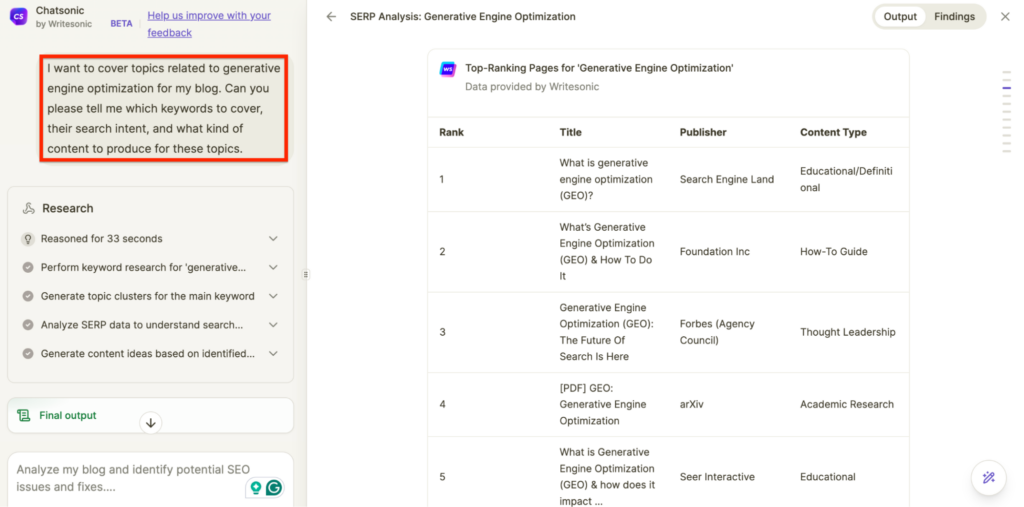The height and width of the screenshot is (507, 1024).
Task: Click check icon beside Analyze SERP data
Action: 27,325
